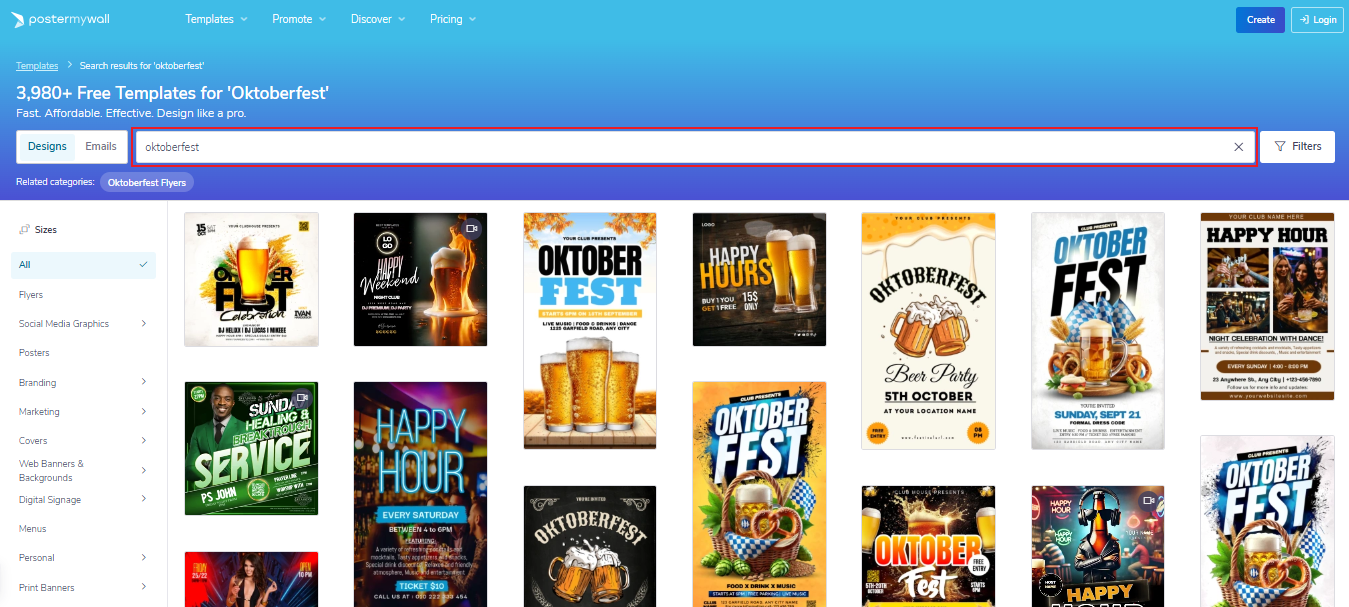Open the Promote menu
Image resolution: width=1349 pixels, height=607 pixels.
pyautogui.click(x=300, y=19)
